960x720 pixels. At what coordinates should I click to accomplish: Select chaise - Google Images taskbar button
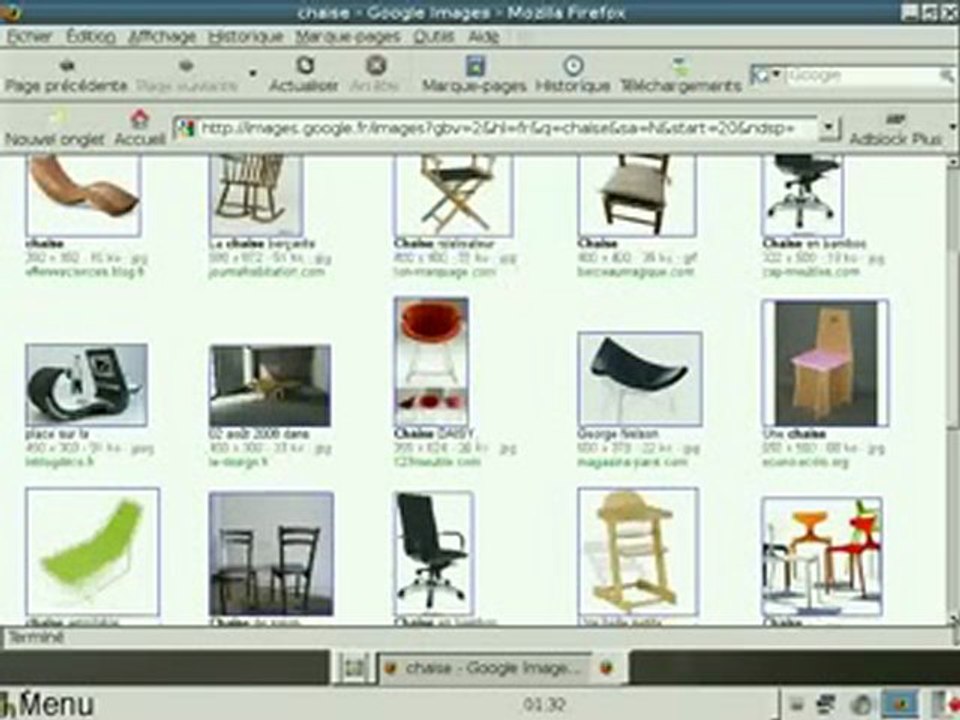(485, 667)
